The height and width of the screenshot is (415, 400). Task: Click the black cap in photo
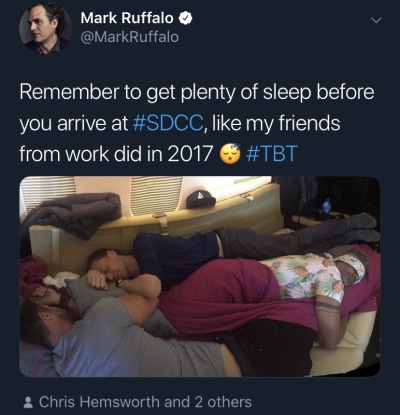201,199
